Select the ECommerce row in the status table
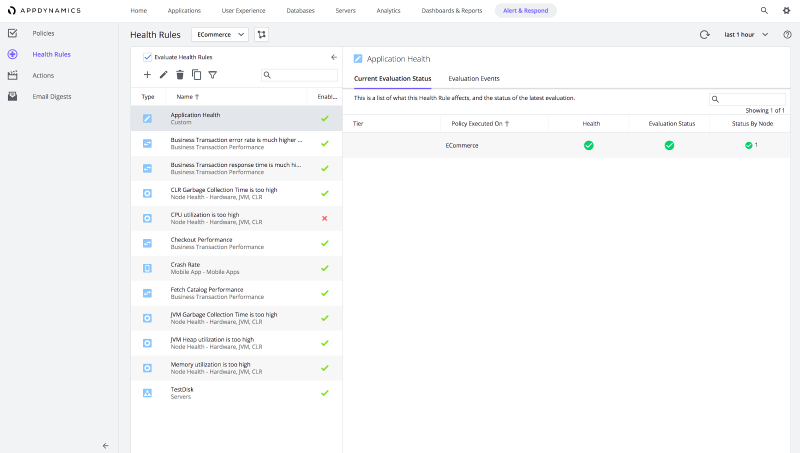This screenshot has width=800, height=453. [566, 145]
